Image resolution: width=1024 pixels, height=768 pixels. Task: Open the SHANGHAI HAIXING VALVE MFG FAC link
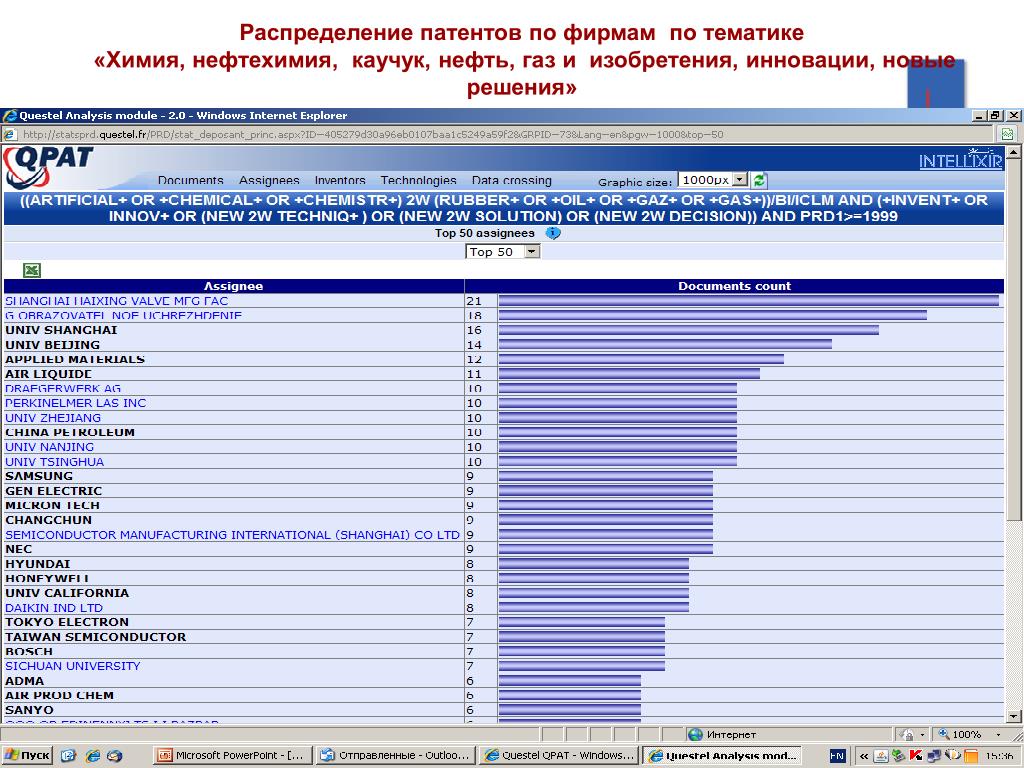[117, 301]
